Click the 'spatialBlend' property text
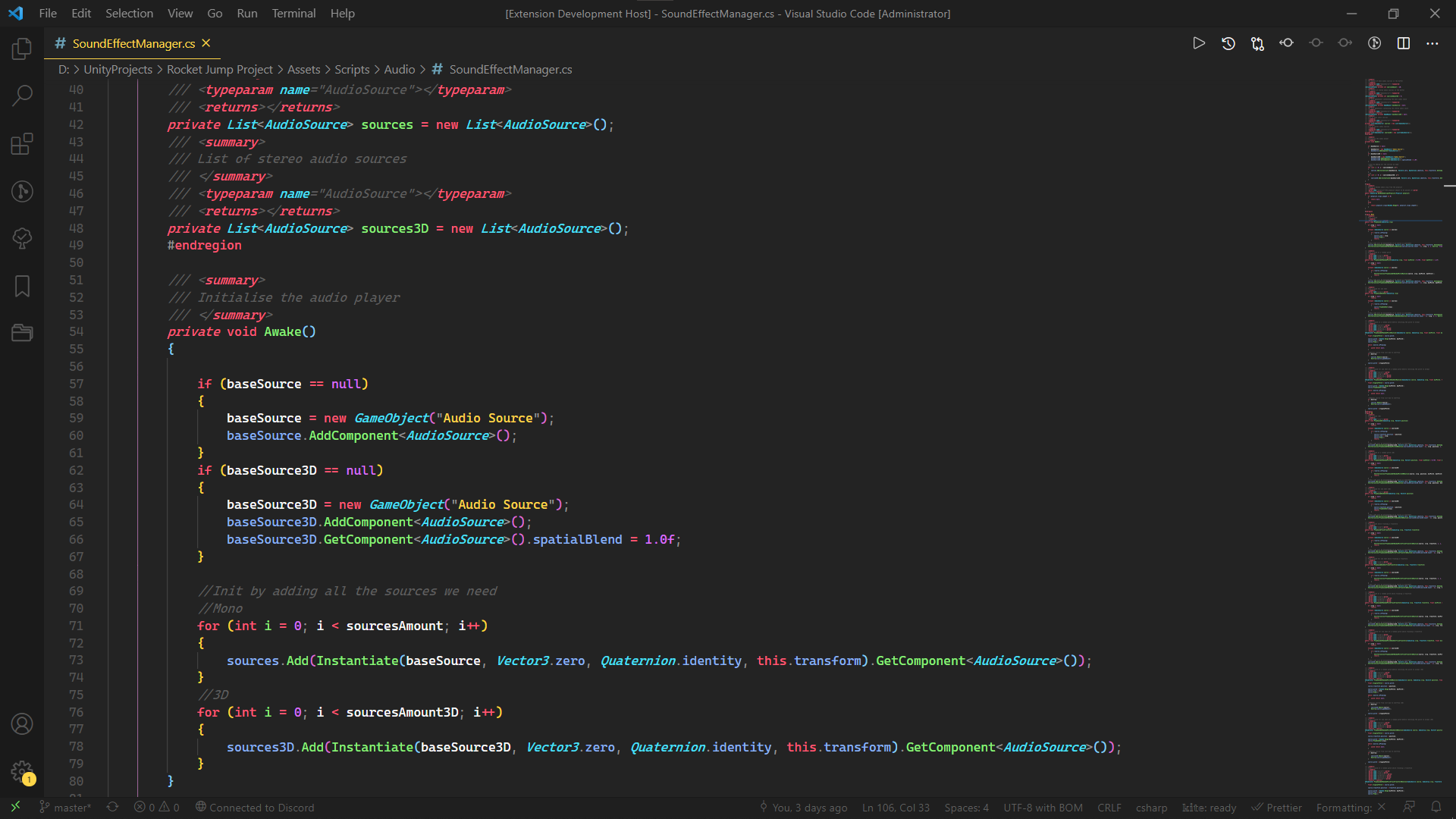This screenshot has height=819, width=1456. point(577,539)
